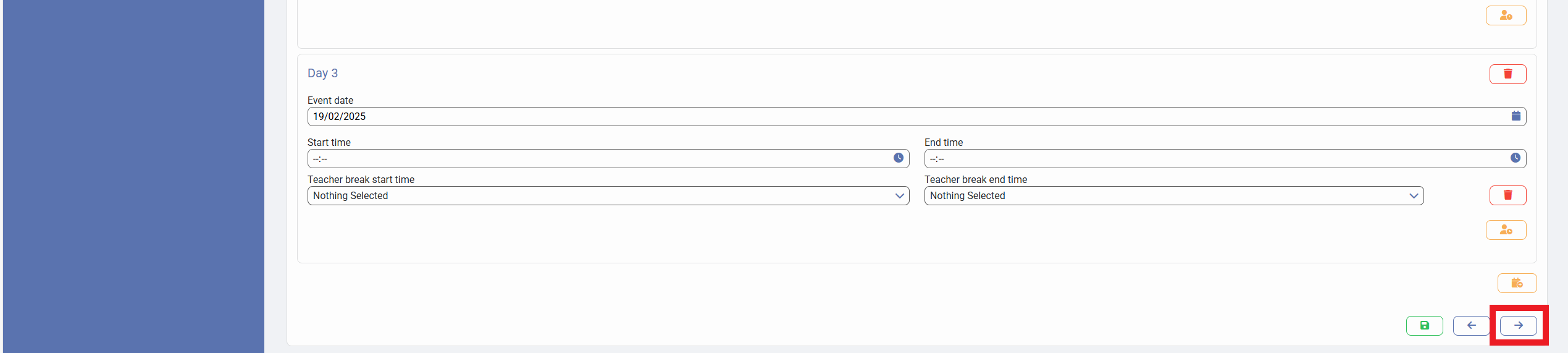The height and width of the screenshot is (353, 1568).
Task: Click the clock icon in End time
Action: [x=1515, y=158]
